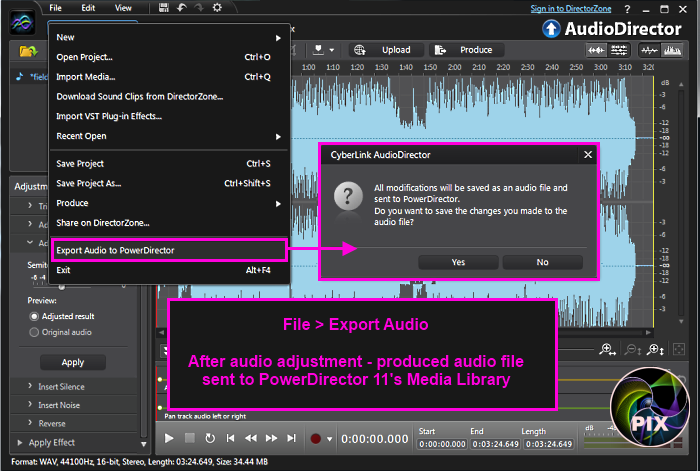Click the red Record button
Image resolution: width=700 pixels, height=471 pixels.
(x=316, y=438)
